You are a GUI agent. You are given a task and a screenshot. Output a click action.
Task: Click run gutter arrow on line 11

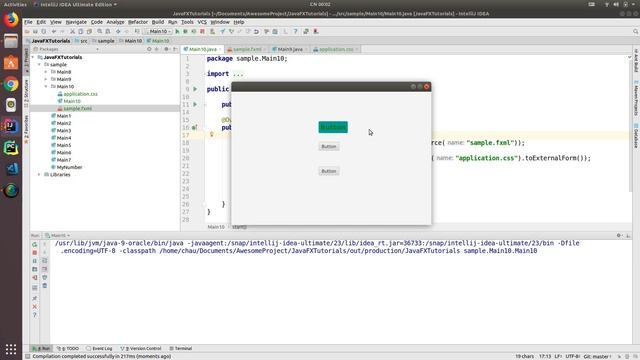pos(195,104)
